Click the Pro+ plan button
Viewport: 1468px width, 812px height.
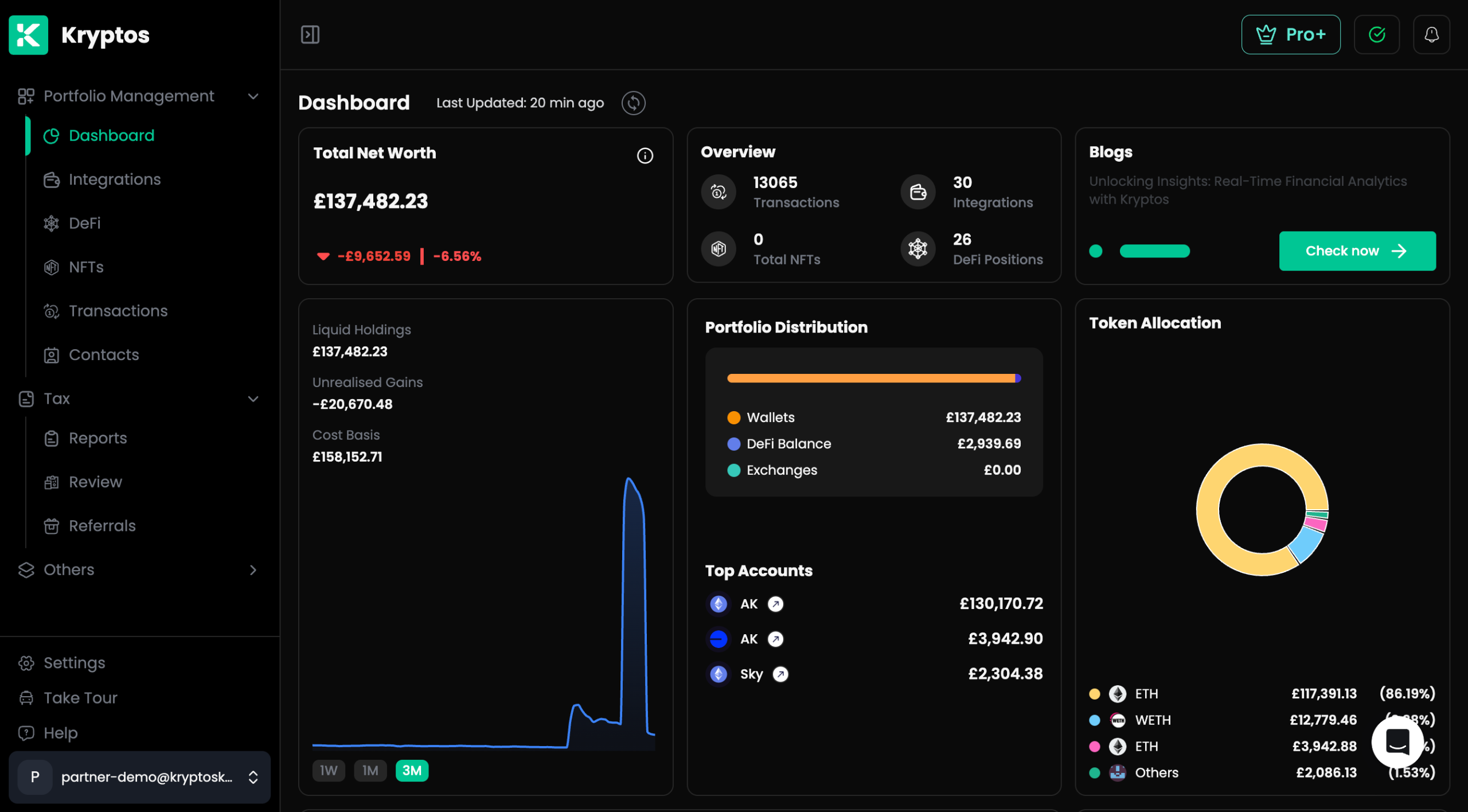point(1290,34)
